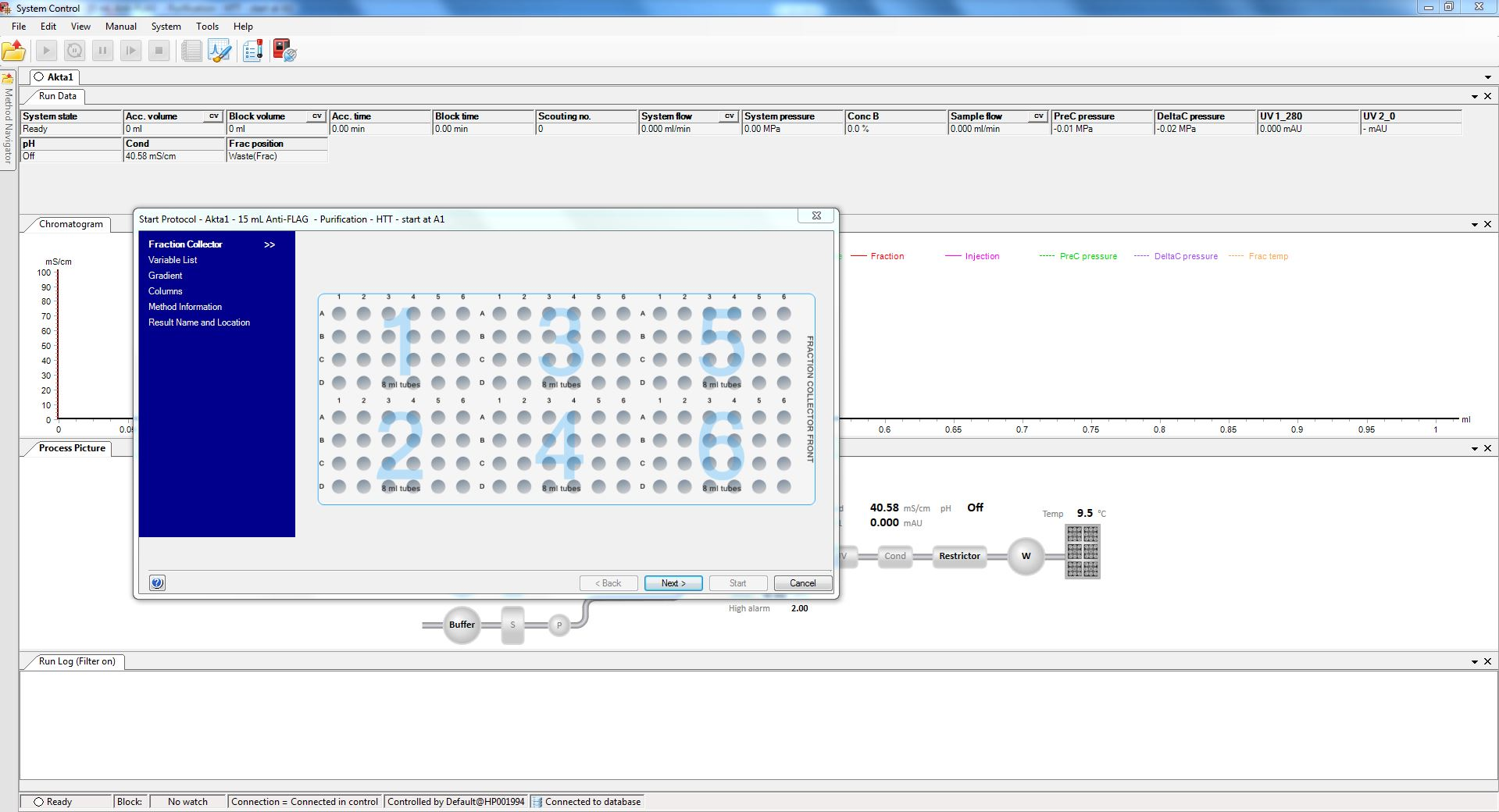This screenshot has width=1499, height=812.
Task: Click the P pump component in Process Picture
Action: pos(559,625)
